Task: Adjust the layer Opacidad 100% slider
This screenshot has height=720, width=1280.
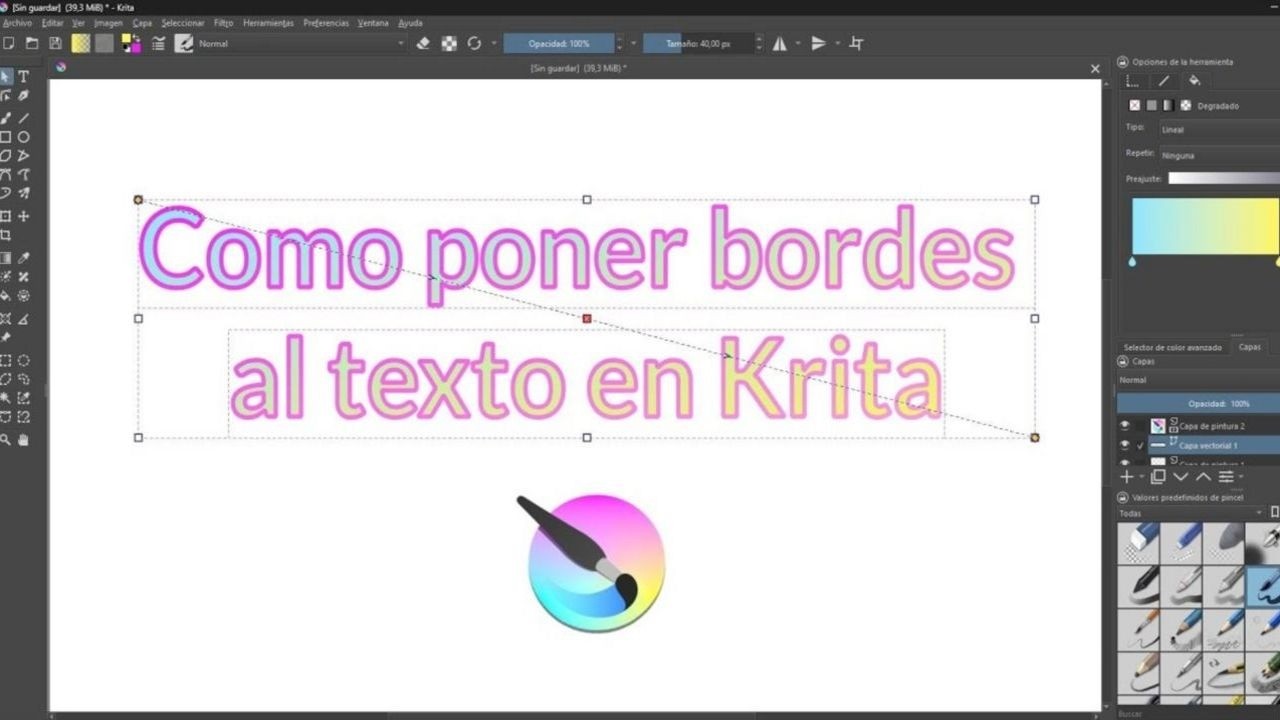Action: (1198, 403)
